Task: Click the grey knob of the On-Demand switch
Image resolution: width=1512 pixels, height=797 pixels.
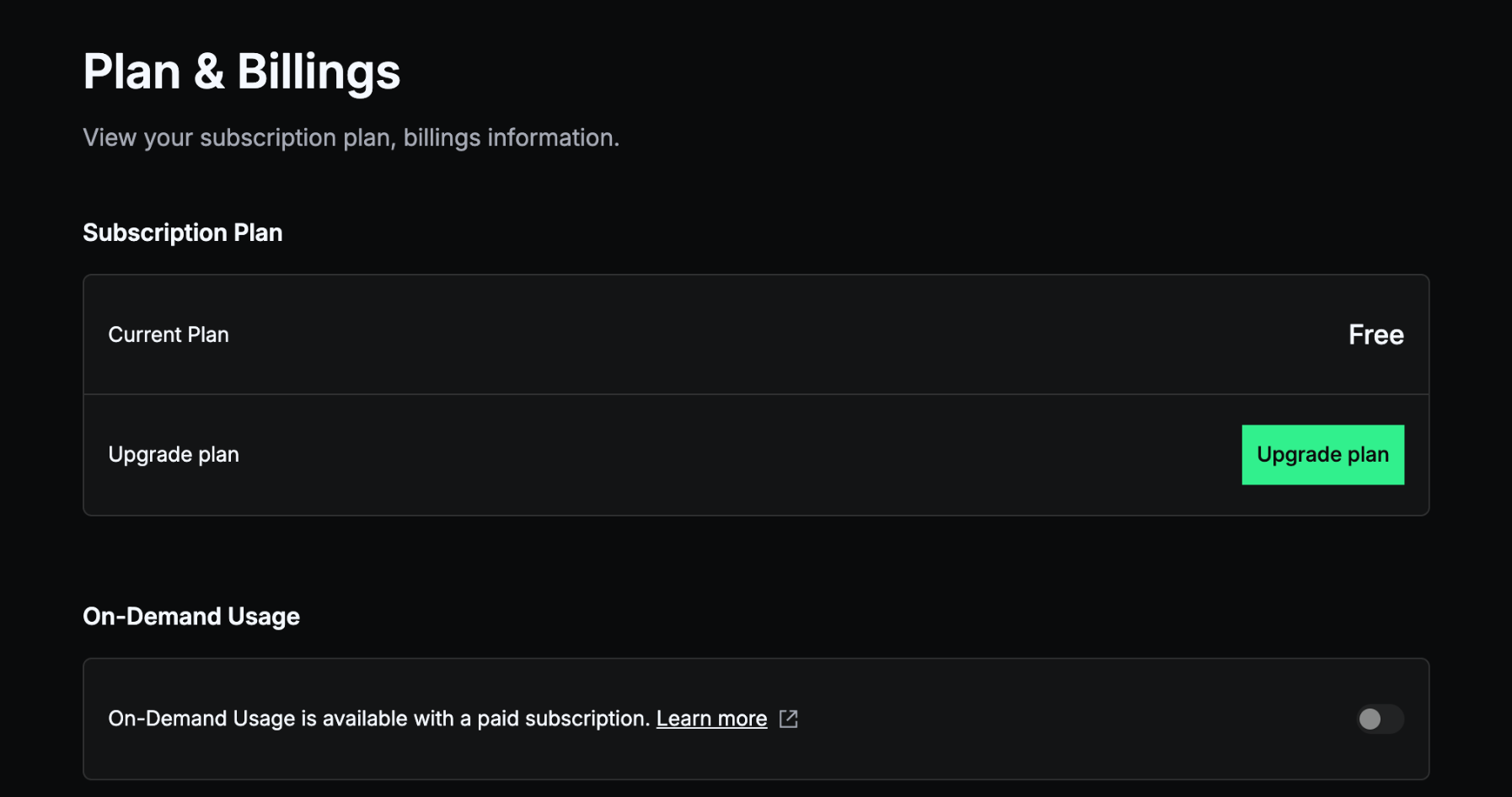Action: (1370, 719)
